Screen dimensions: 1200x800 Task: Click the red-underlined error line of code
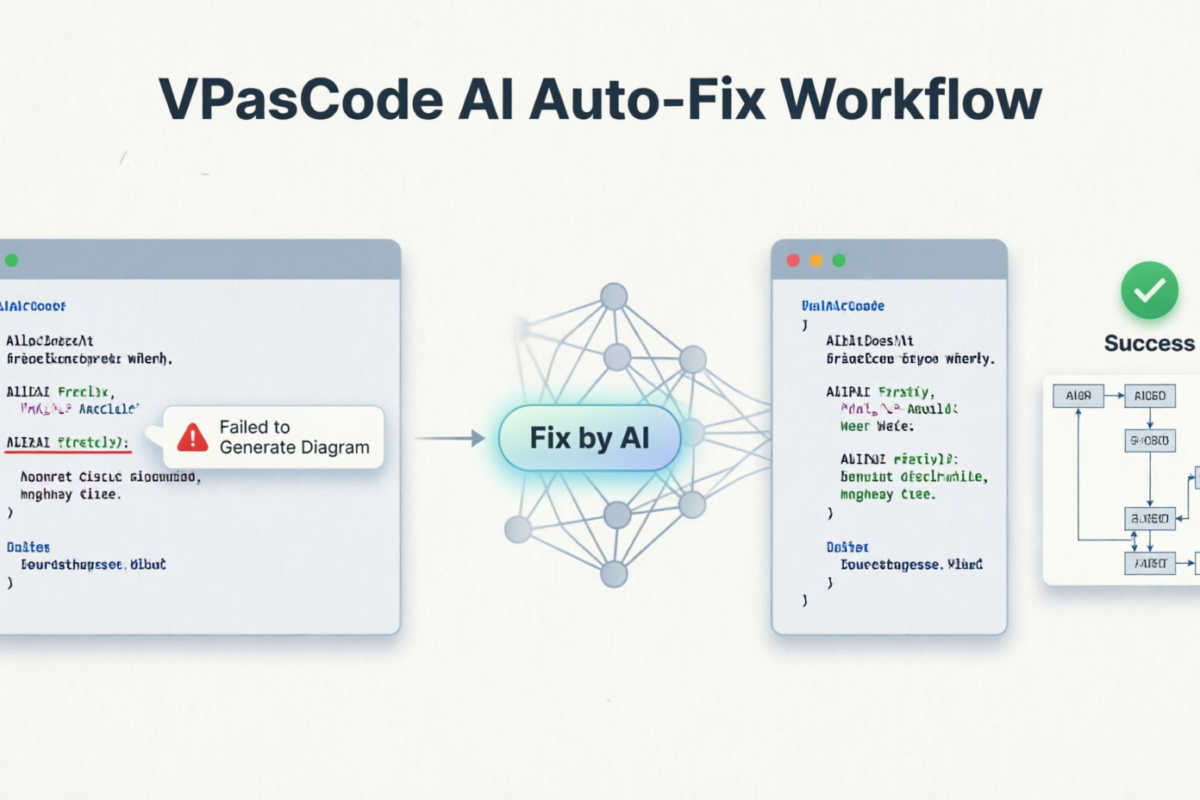click(68, 441)
